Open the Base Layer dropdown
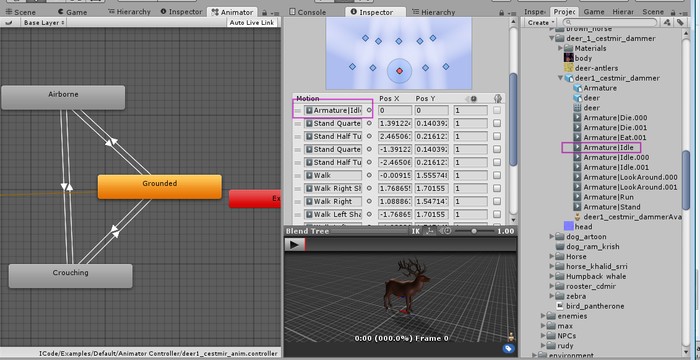 [44, 22]
